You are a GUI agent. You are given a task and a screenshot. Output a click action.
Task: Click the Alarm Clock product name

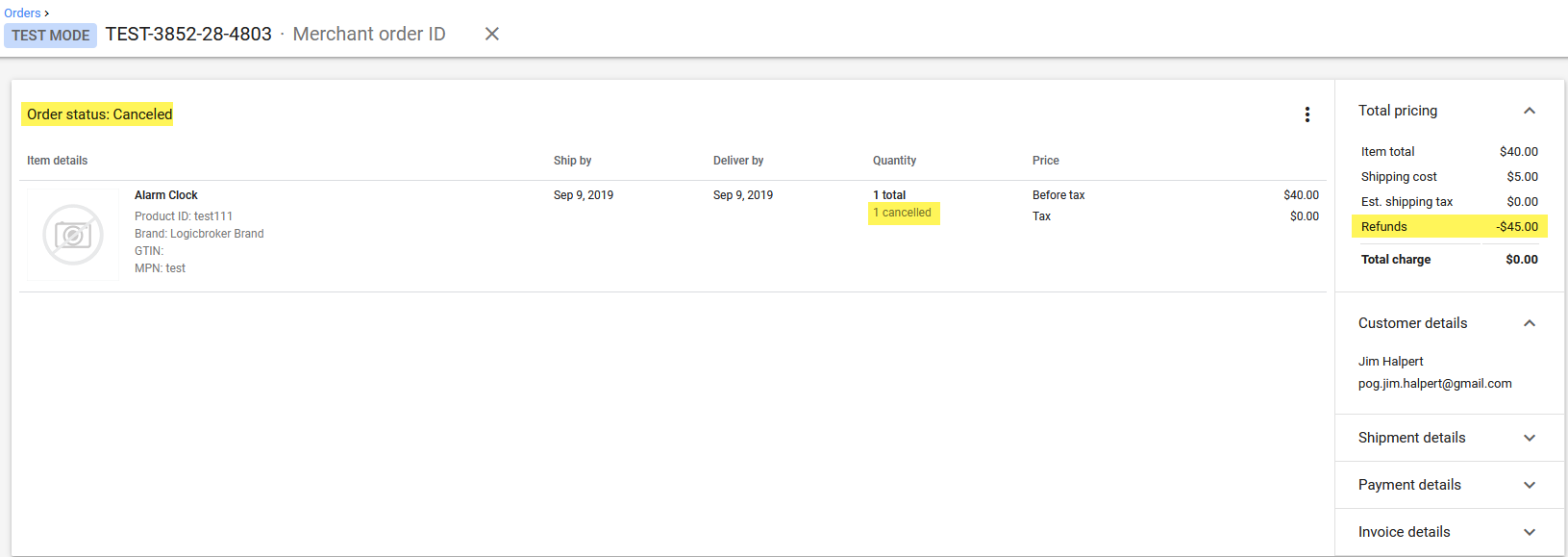[x=165, y=195]
